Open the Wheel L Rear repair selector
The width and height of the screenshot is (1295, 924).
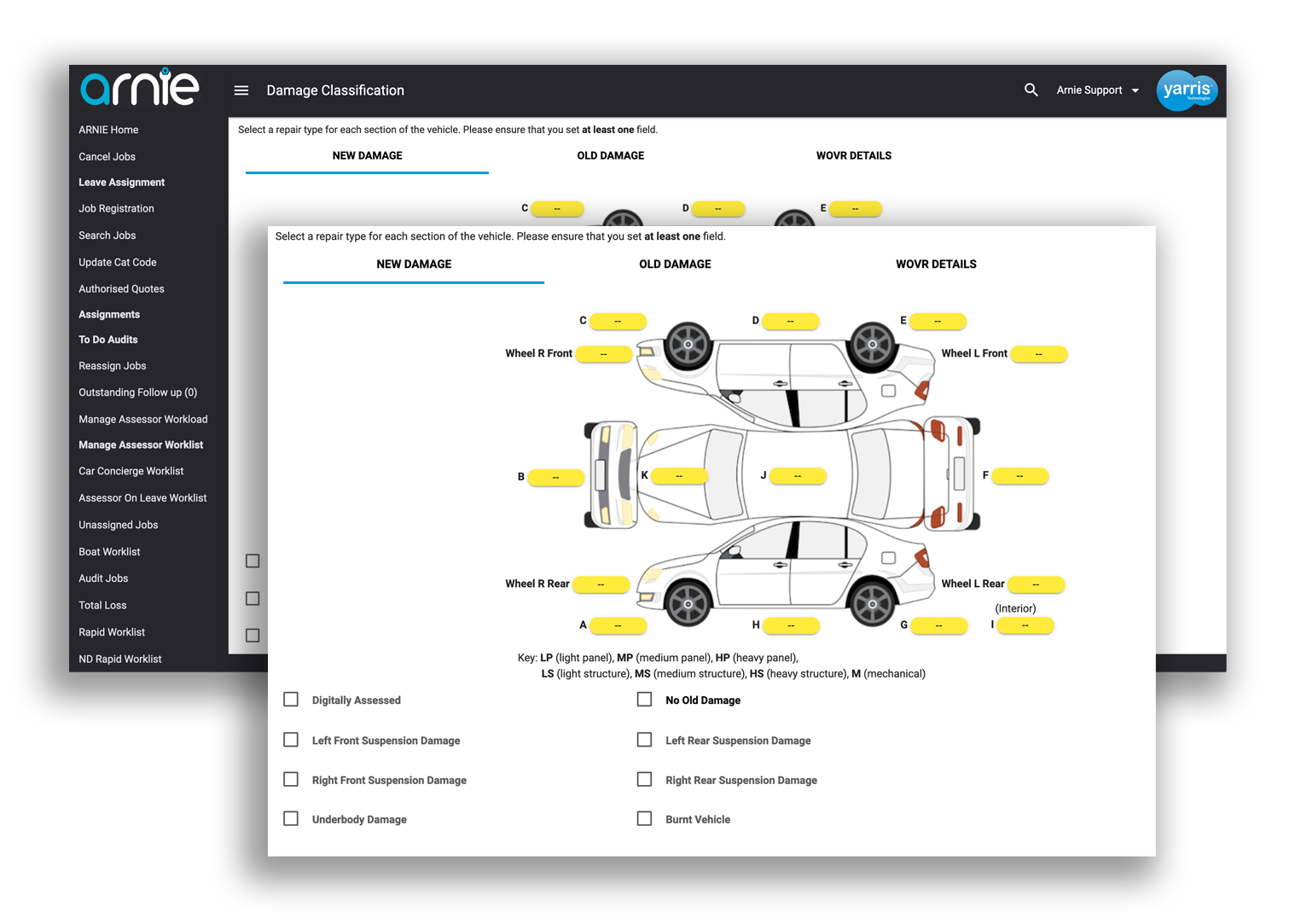[1036, 584]
